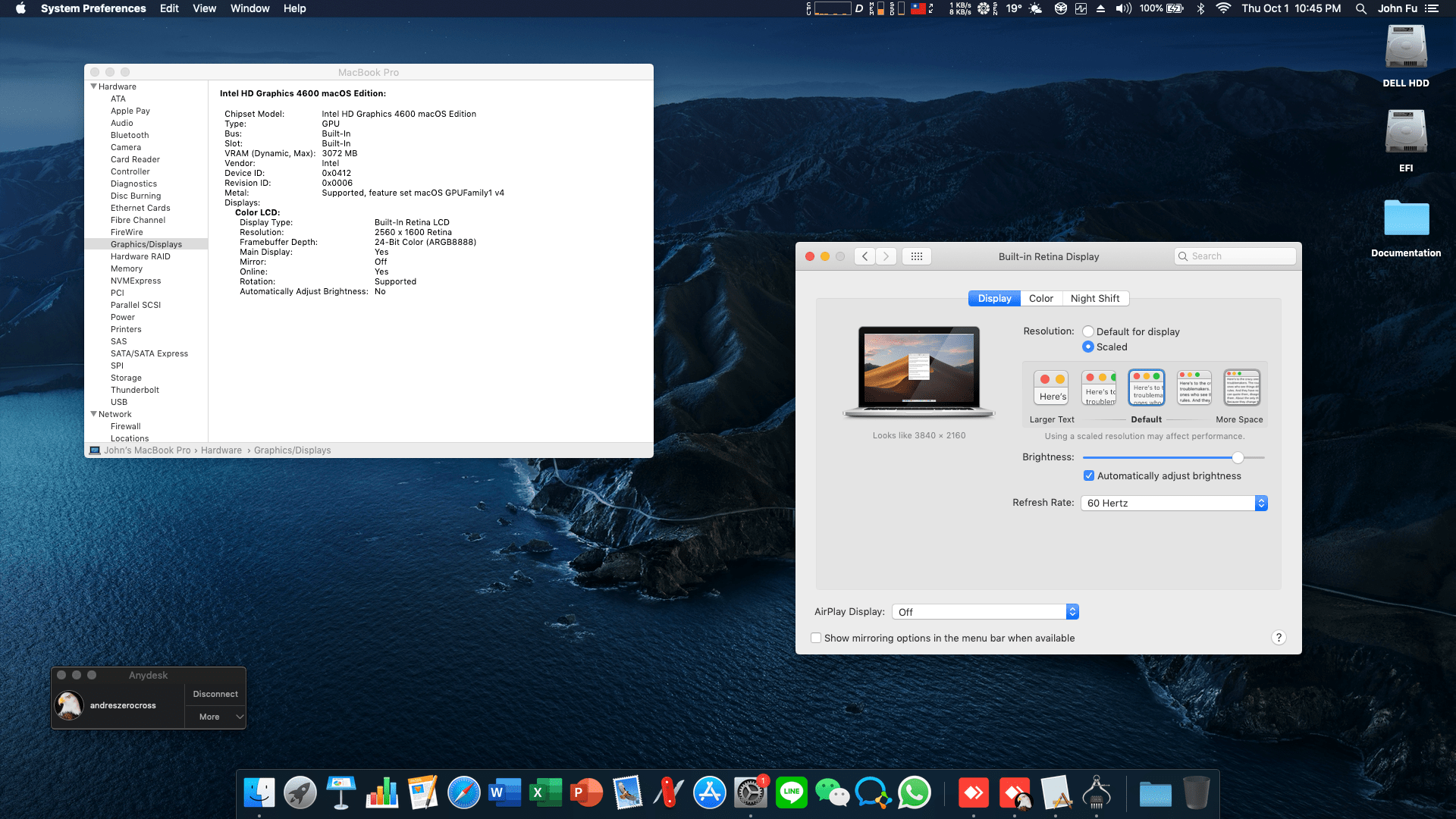Collapse the Hardware section in System Information
The image size is (1456, 819).
click(93, 86)
